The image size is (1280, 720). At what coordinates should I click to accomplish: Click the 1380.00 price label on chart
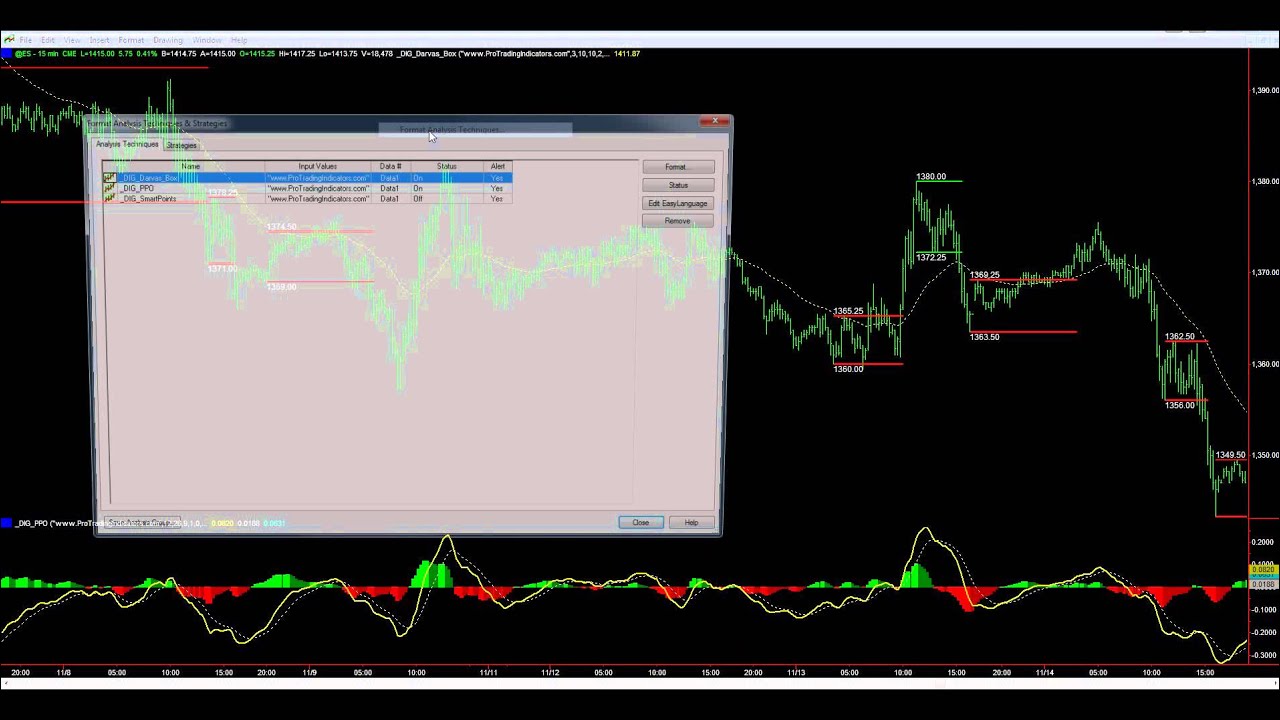coord(931,177)
